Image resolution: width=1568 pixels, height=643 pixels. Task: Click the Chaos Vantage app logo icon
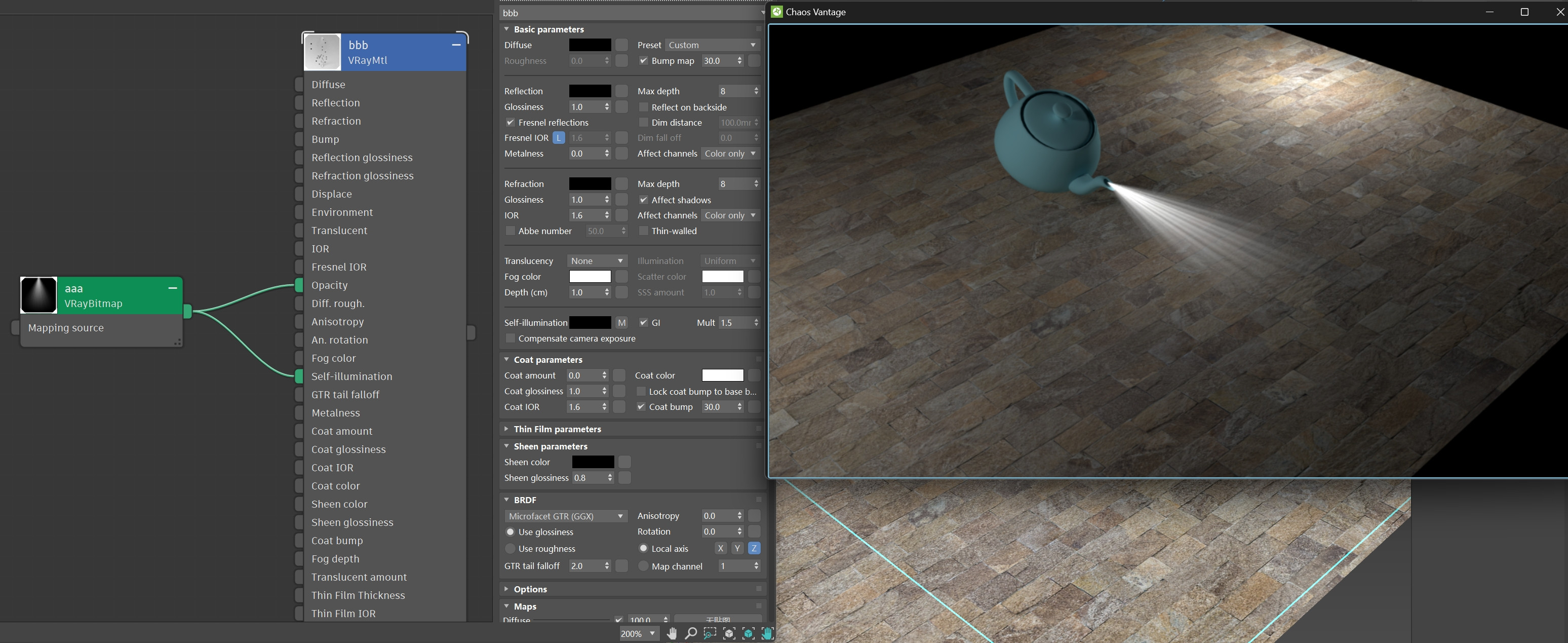(777, 12)
